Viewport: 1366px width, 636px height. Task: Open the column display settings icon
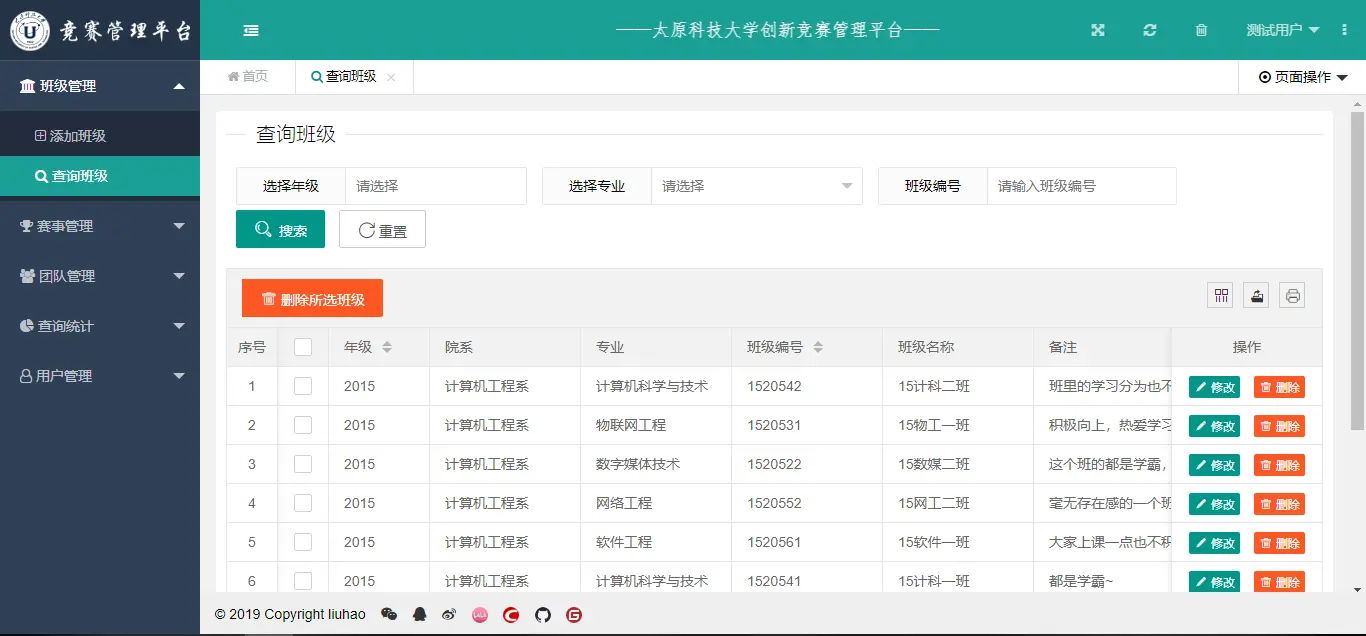pyautogui.click(x=1220, y=294)
